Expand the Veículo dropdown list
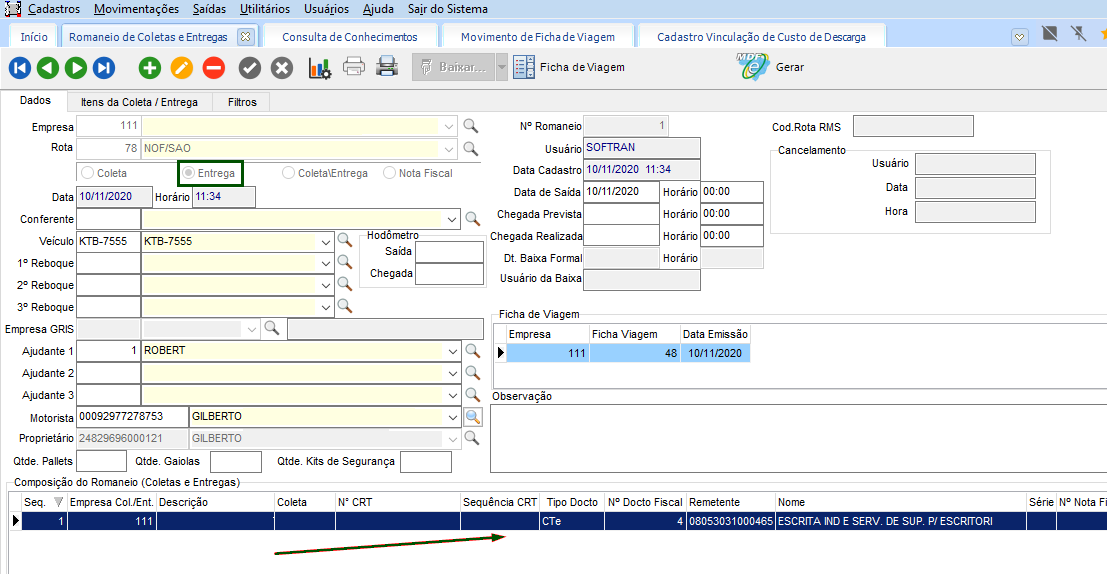The height and width of the screenshot is (574, 1107). 326,241
